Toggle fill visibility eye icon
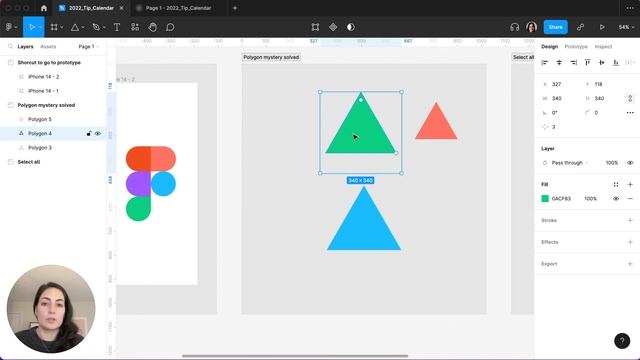Screen dimensions: 640x360 [x=616, y=199]
